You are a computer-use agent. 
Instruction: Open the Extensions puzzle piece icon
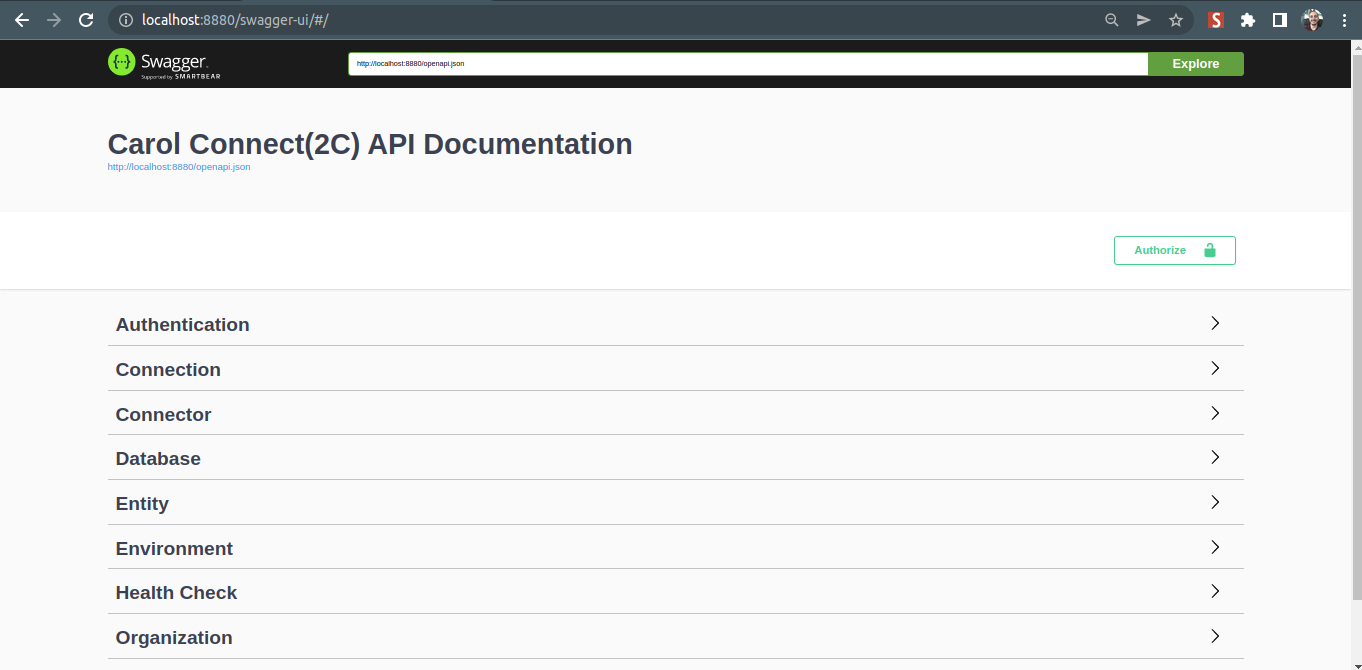point(1247,20)
